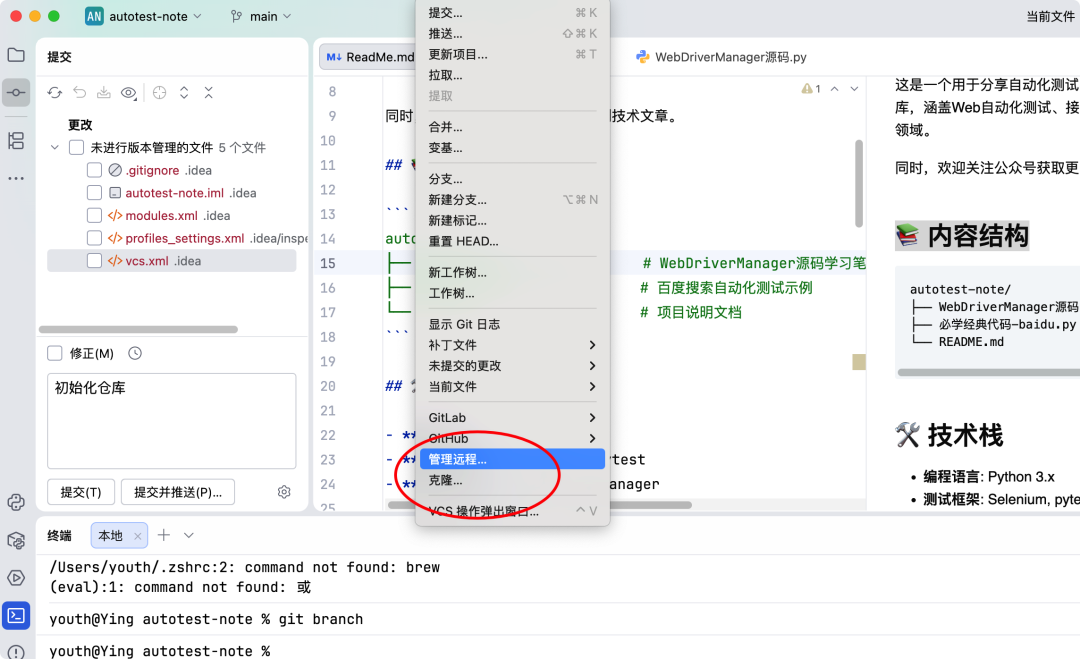
Task: Check the profiles_settings.xml checkbox
Action: tap(94, 238)
